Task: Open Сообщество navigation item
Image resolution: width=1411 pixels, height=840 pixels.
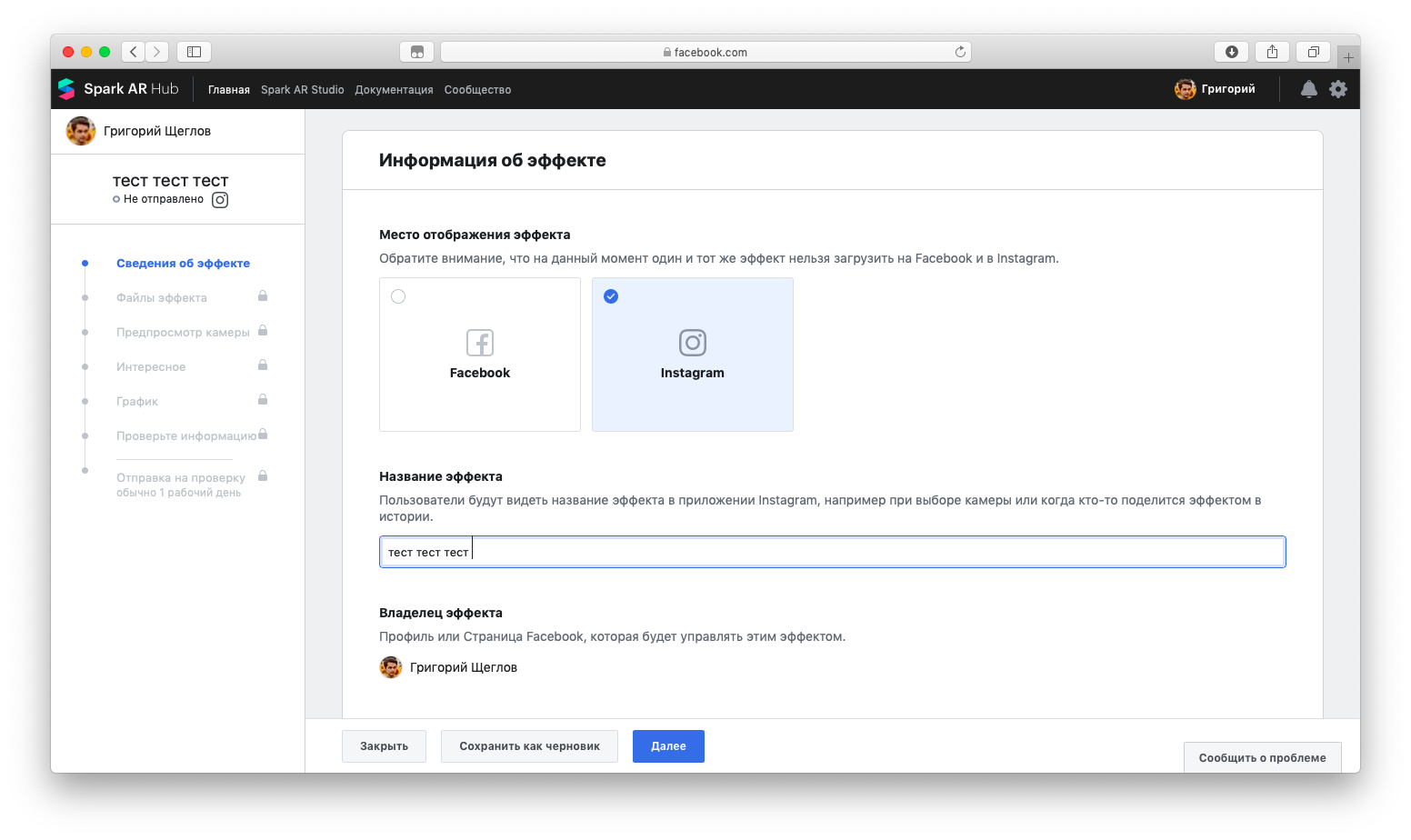Action: [478, 90]
